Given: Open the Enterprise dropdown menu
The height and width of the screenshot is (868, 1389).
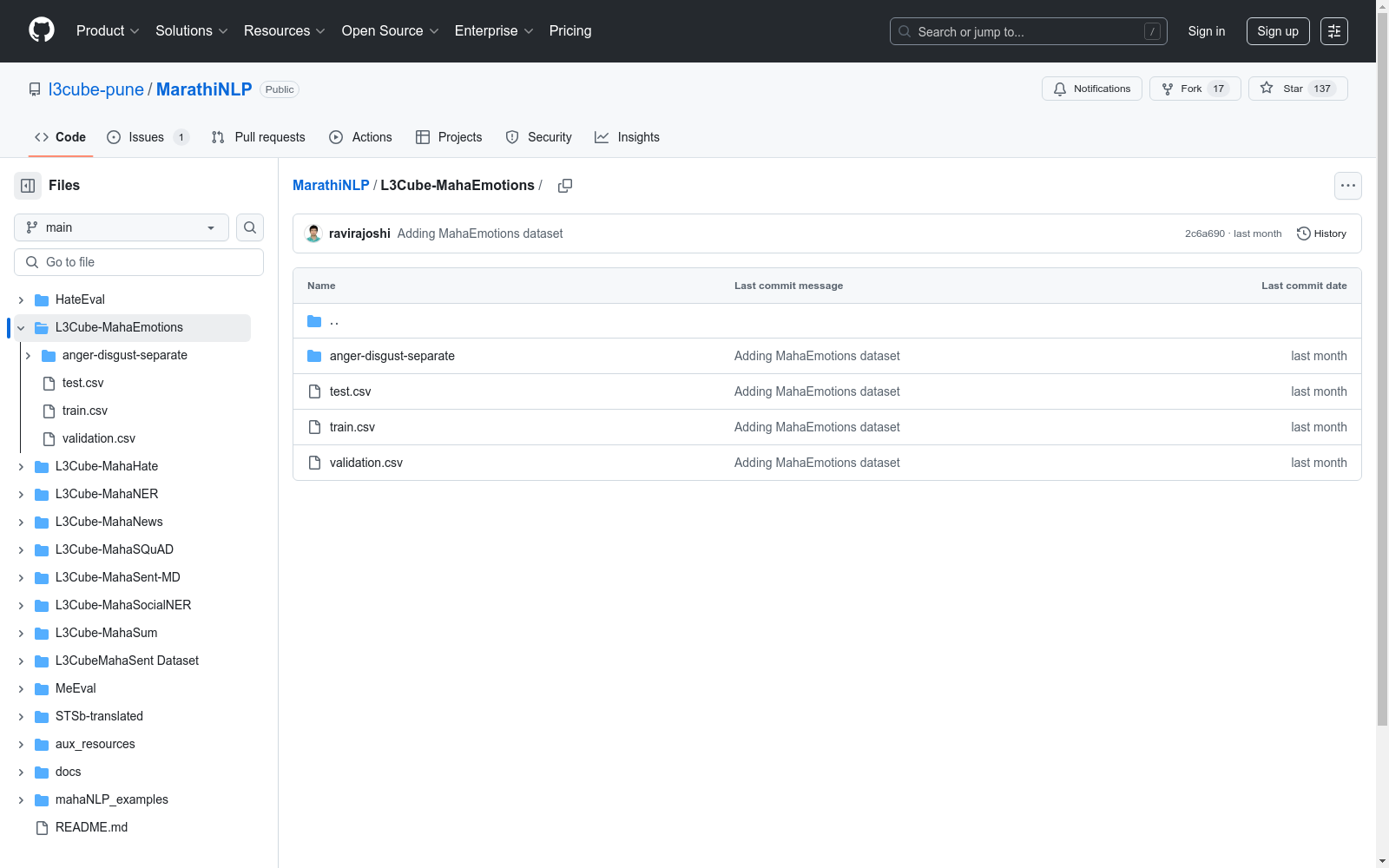Looking at the screenshot, I should (x=494, y=31).
